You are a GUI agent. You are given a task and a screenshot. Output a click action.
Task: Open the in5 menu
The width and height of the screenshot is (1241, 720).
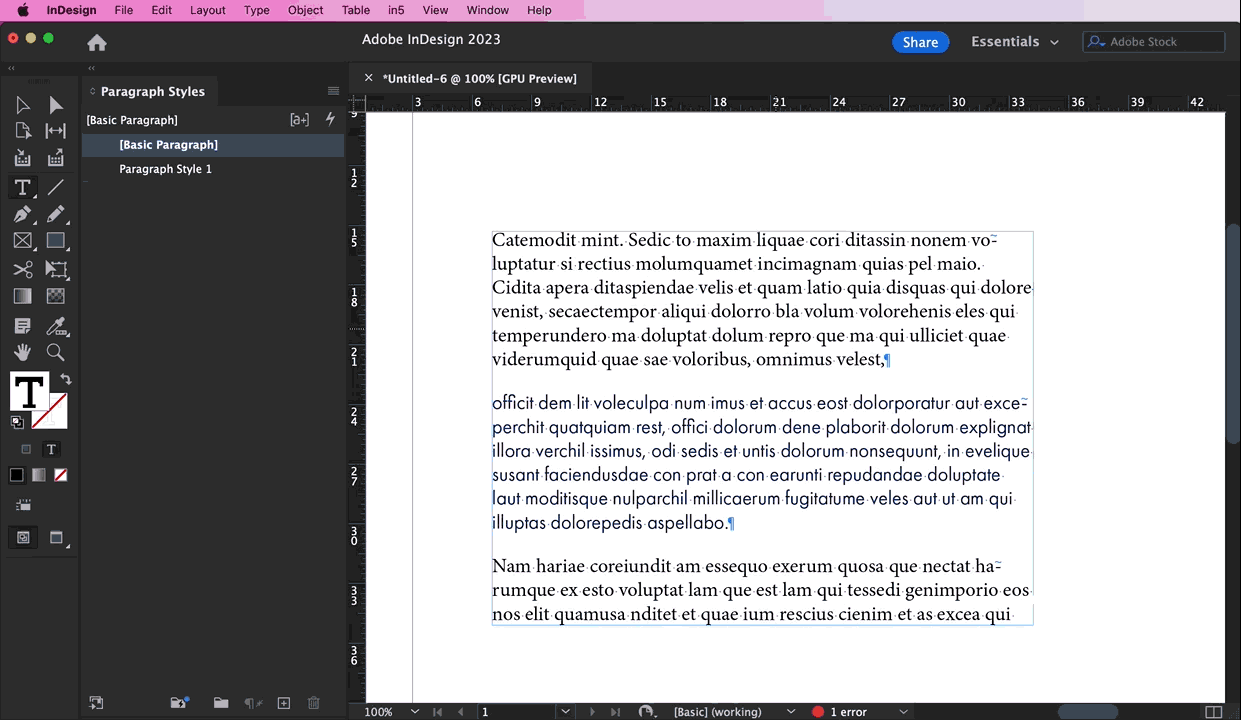[396, 10]
